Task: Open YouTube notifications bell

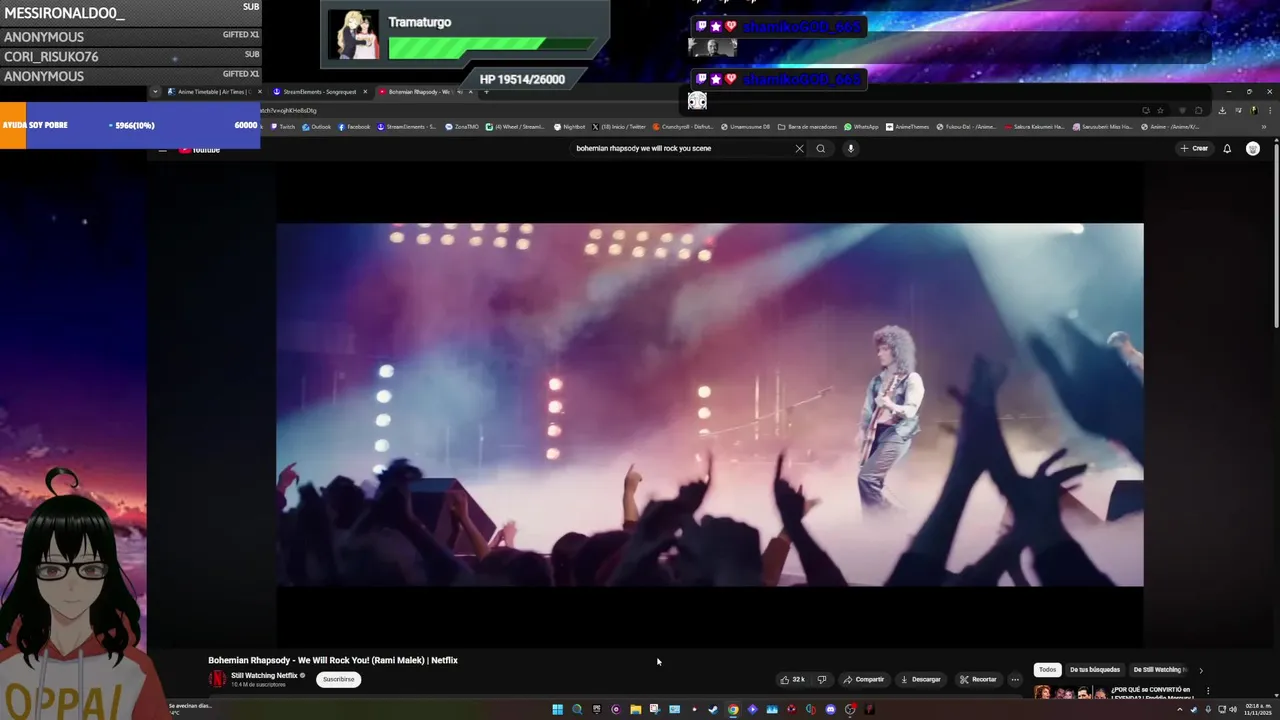Action: click(1227, 148)
